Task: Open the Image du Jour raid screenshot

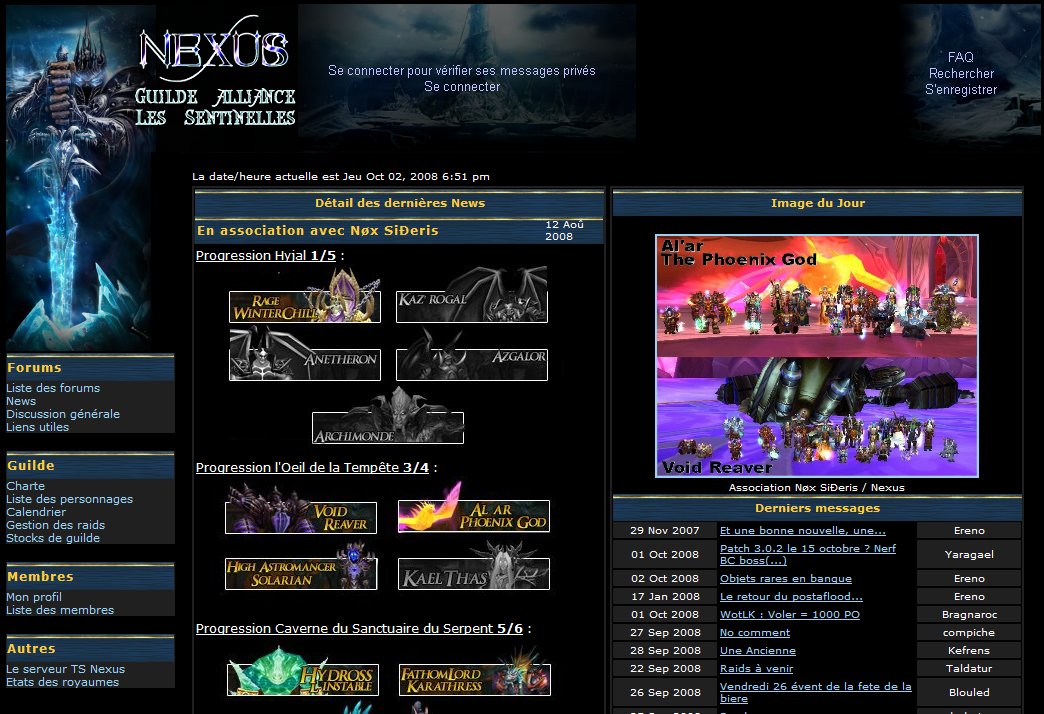Action: point(816,356)
